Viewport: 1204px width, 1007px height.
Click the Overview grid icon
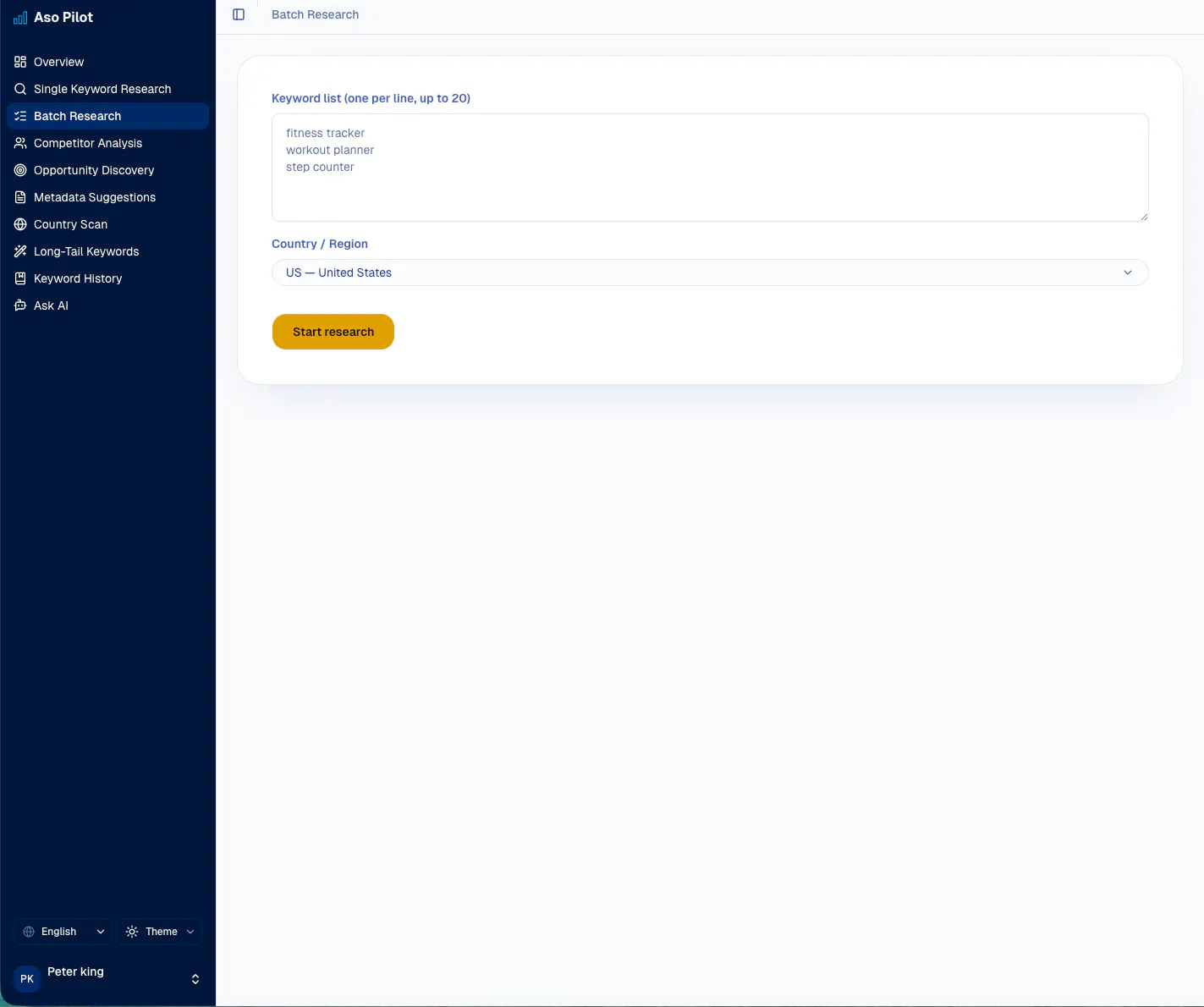point(20,62)
